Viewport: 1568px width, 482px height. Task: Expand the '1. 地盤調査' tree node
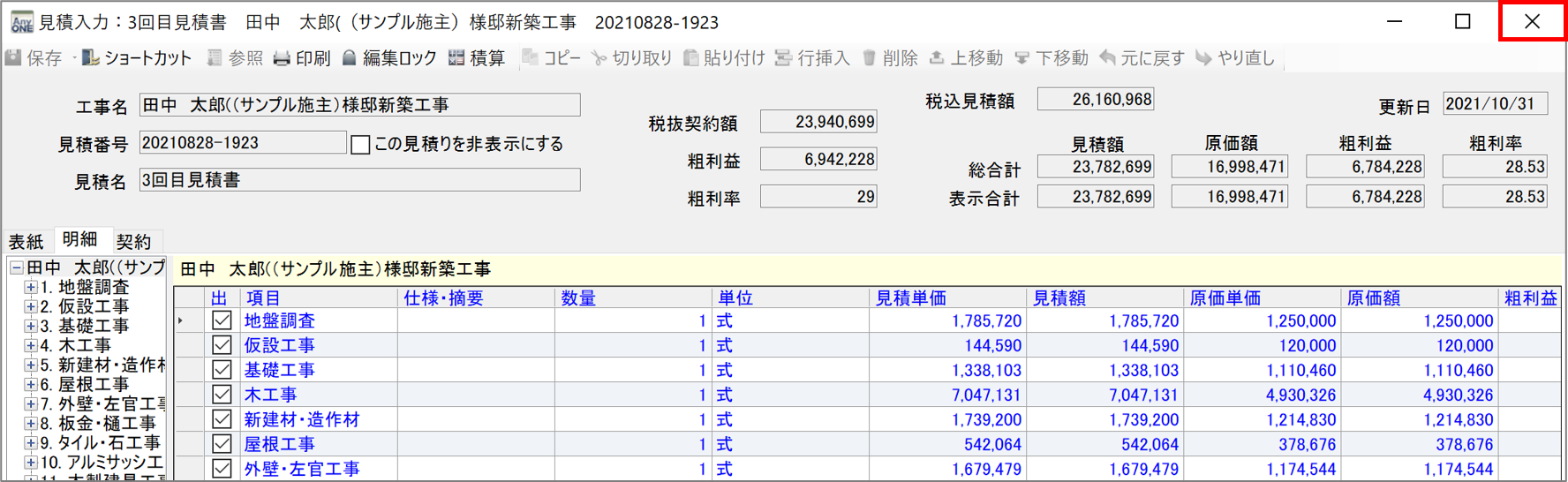point(31,287)
